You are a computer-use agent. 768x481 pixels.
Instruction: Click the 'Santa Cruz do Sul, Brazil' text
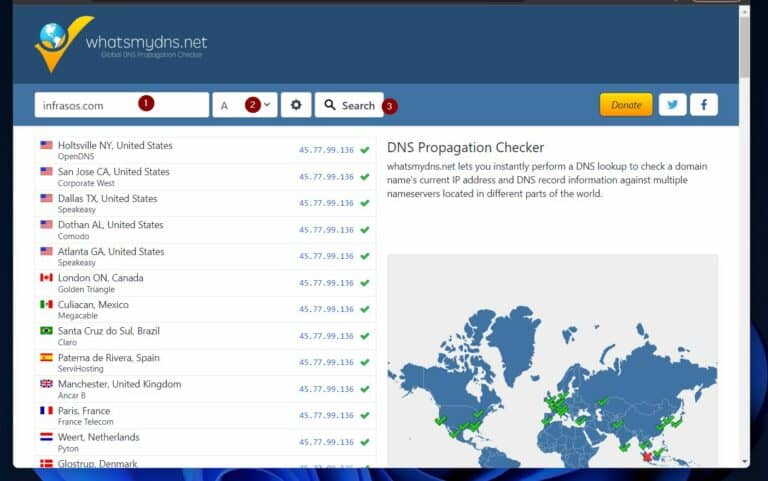click(109, 331)
